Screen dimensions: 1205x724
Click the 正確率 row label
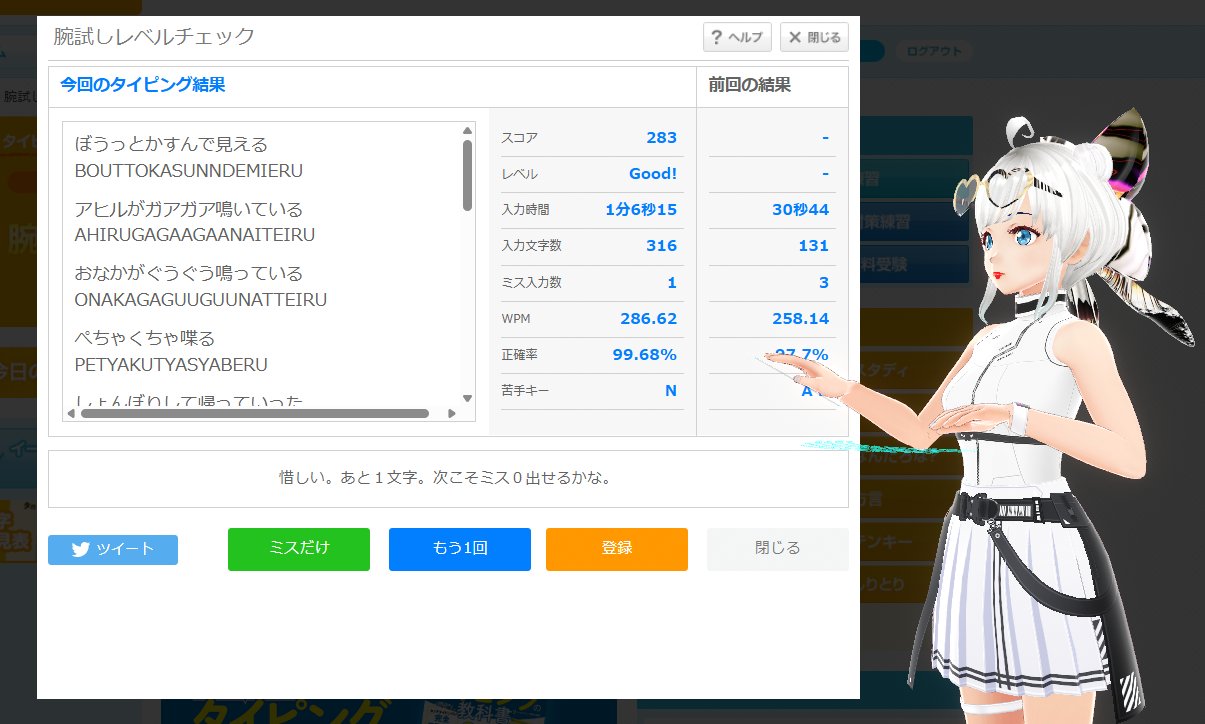(519, 355)
